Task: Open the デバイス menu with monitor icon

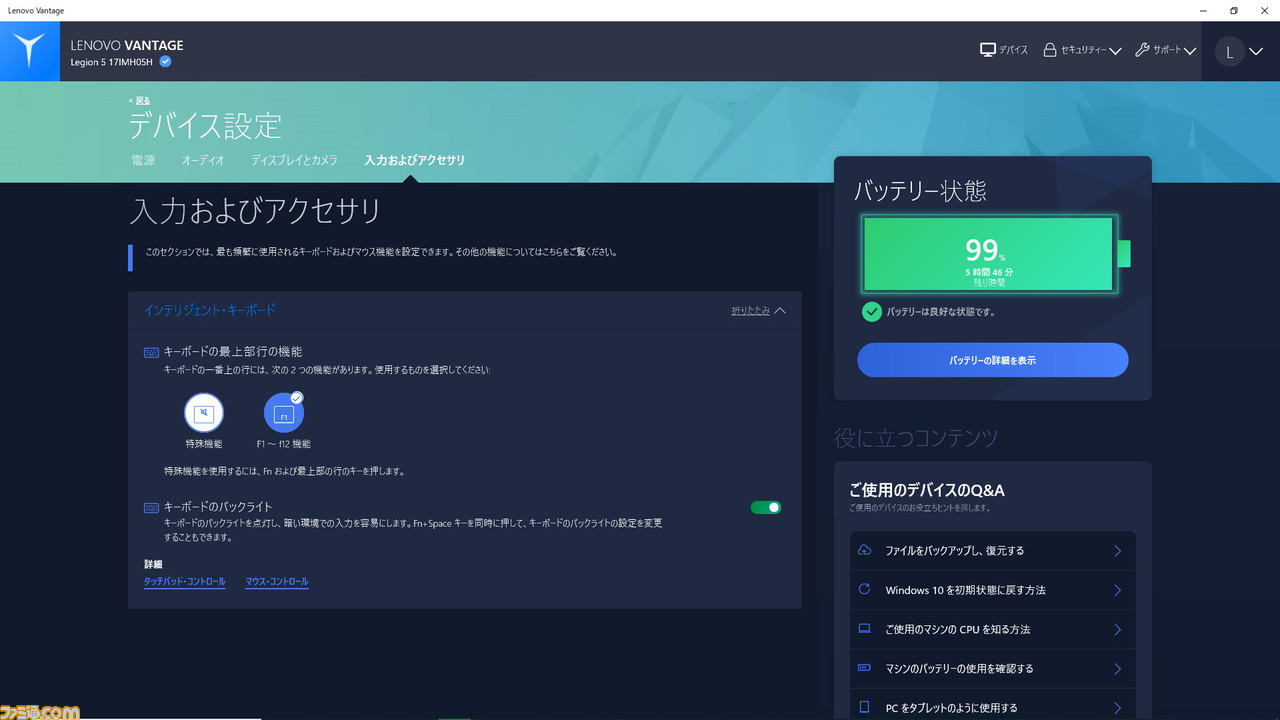Action: coord(1004,50)
